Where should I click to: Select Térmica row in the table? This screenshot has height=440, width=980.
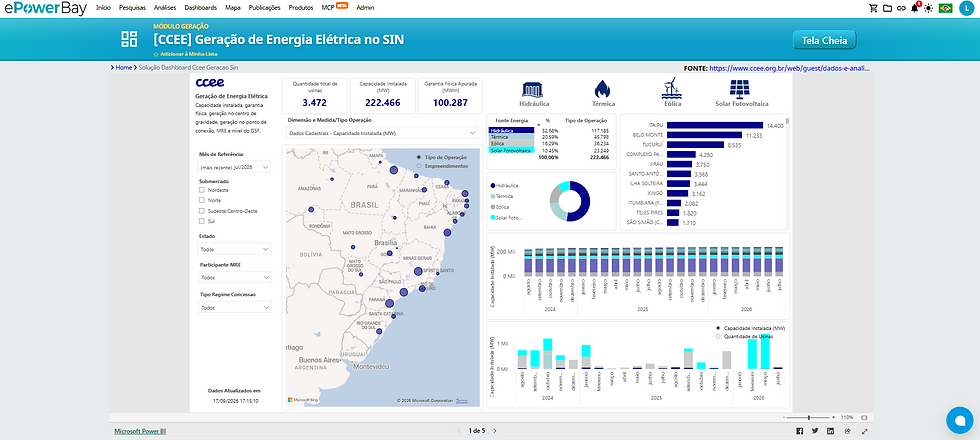tap(550, 136)
